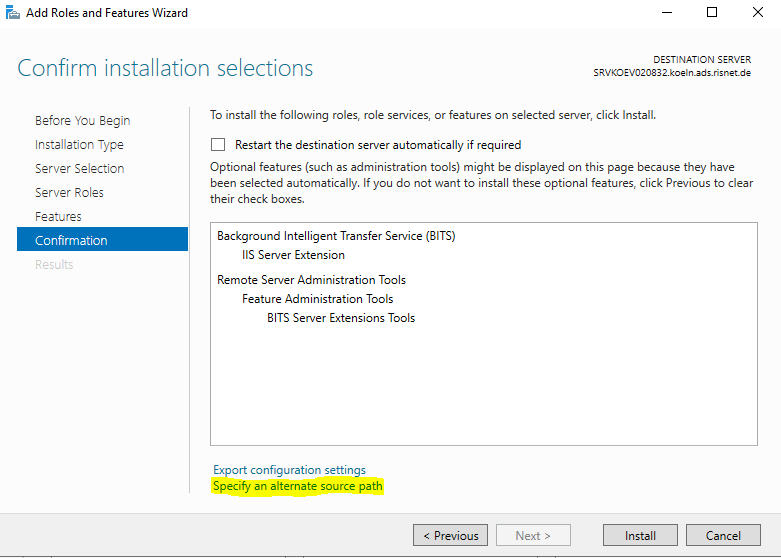
Task: Select Remote Server Administration Tools entry
Action: coord(311,279)
